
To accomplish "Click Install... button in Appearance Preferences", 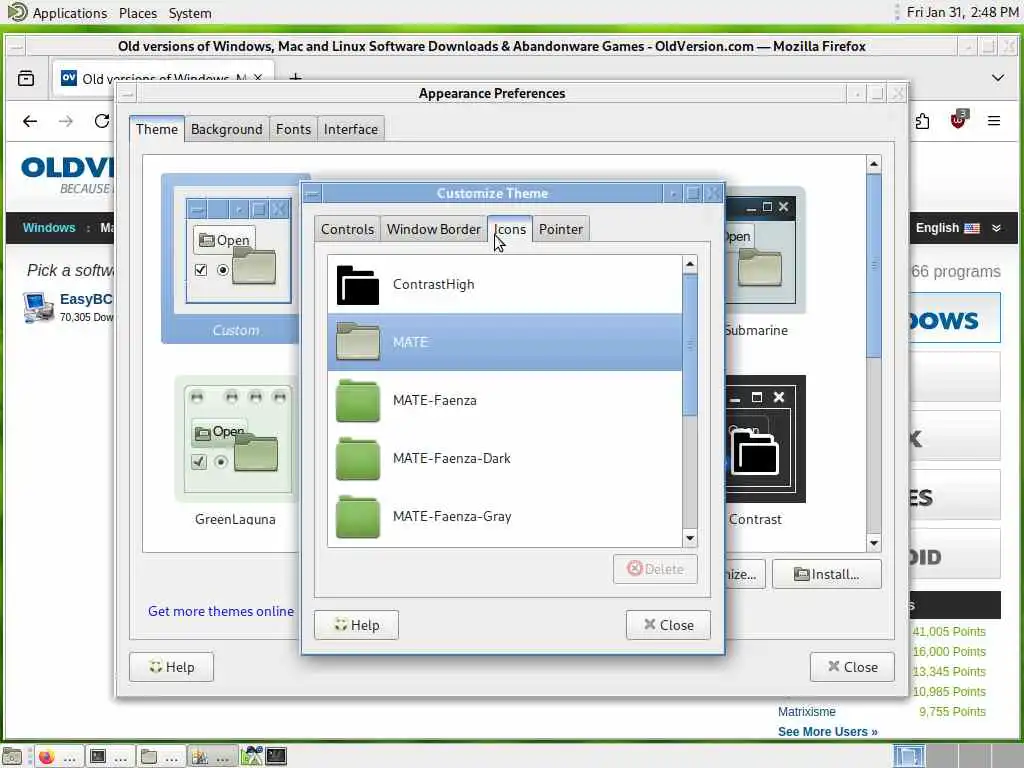I will tap(827, 574).
